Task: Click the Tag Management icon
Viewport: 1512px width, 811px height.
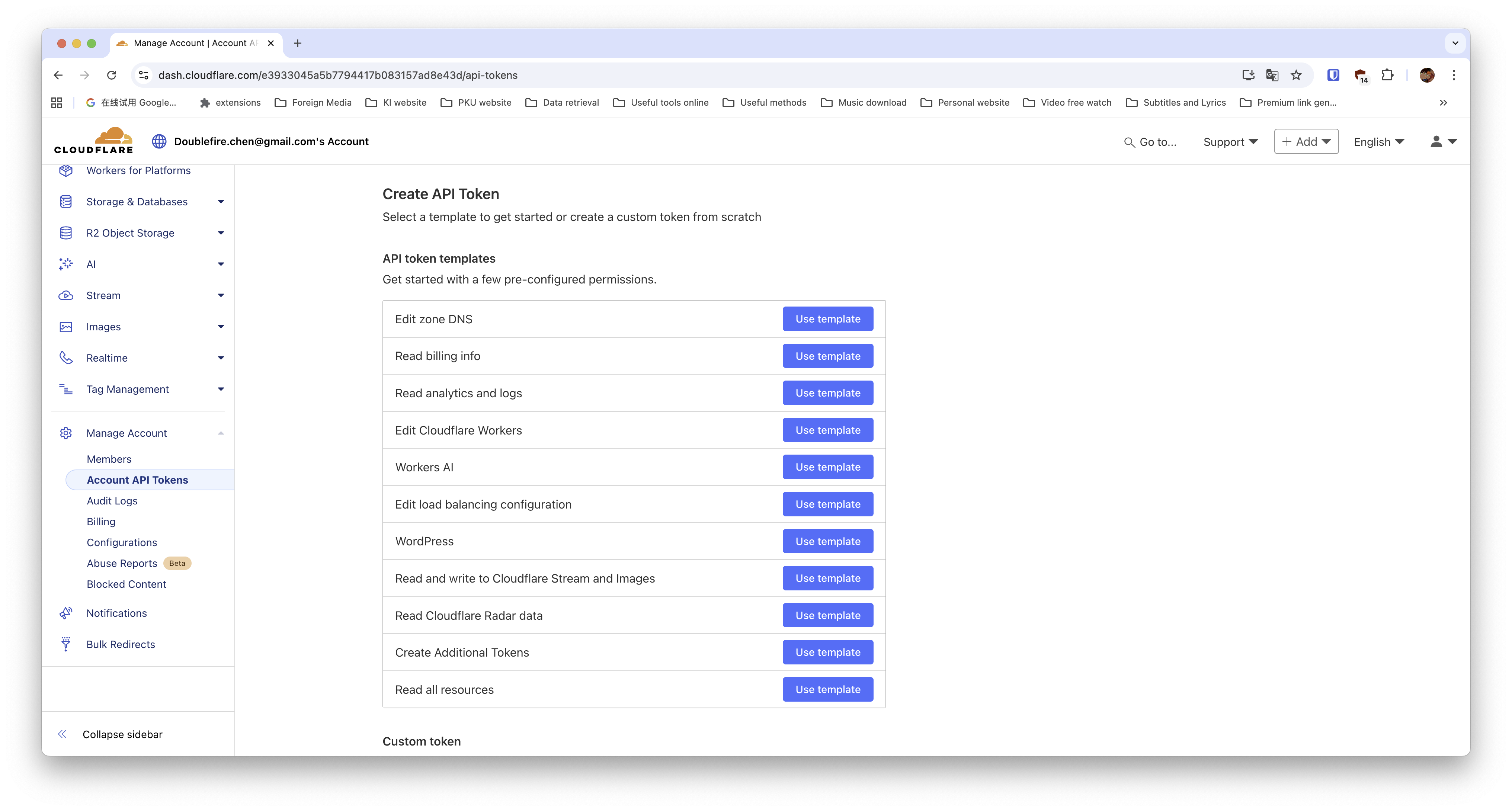Action: [x=66, y=389]
